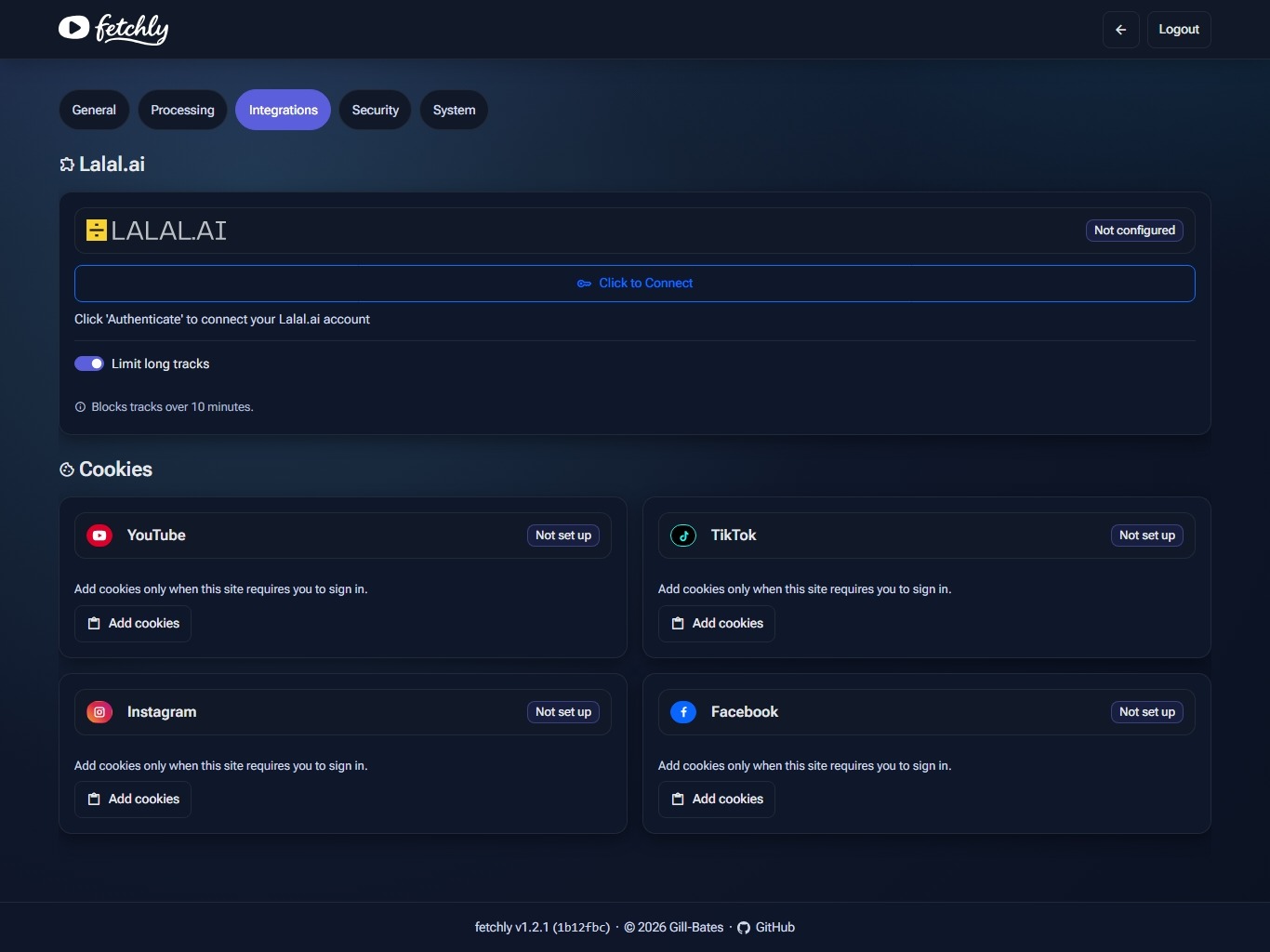Viewport: 1270px width, 952px height.
Task: Open the Security tab
Action: 375,110
